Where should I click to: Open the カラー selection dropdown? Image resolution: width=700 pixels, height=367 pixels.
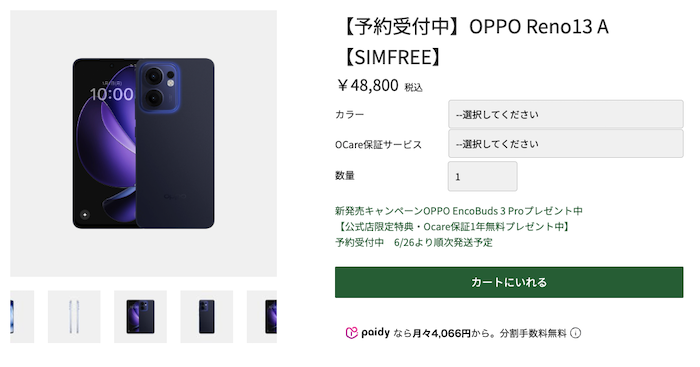[x=566, y=114]
